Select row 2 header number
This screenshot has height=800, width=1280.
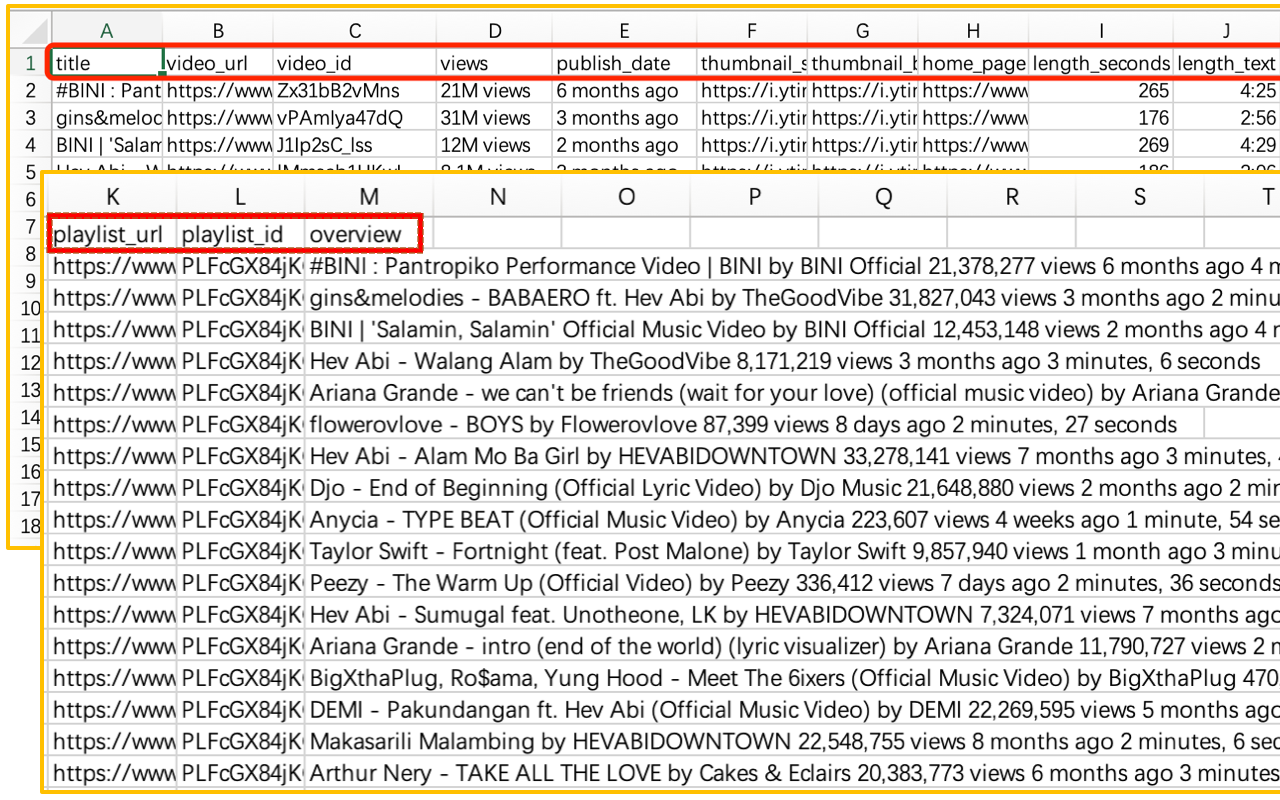click(31, 91)
